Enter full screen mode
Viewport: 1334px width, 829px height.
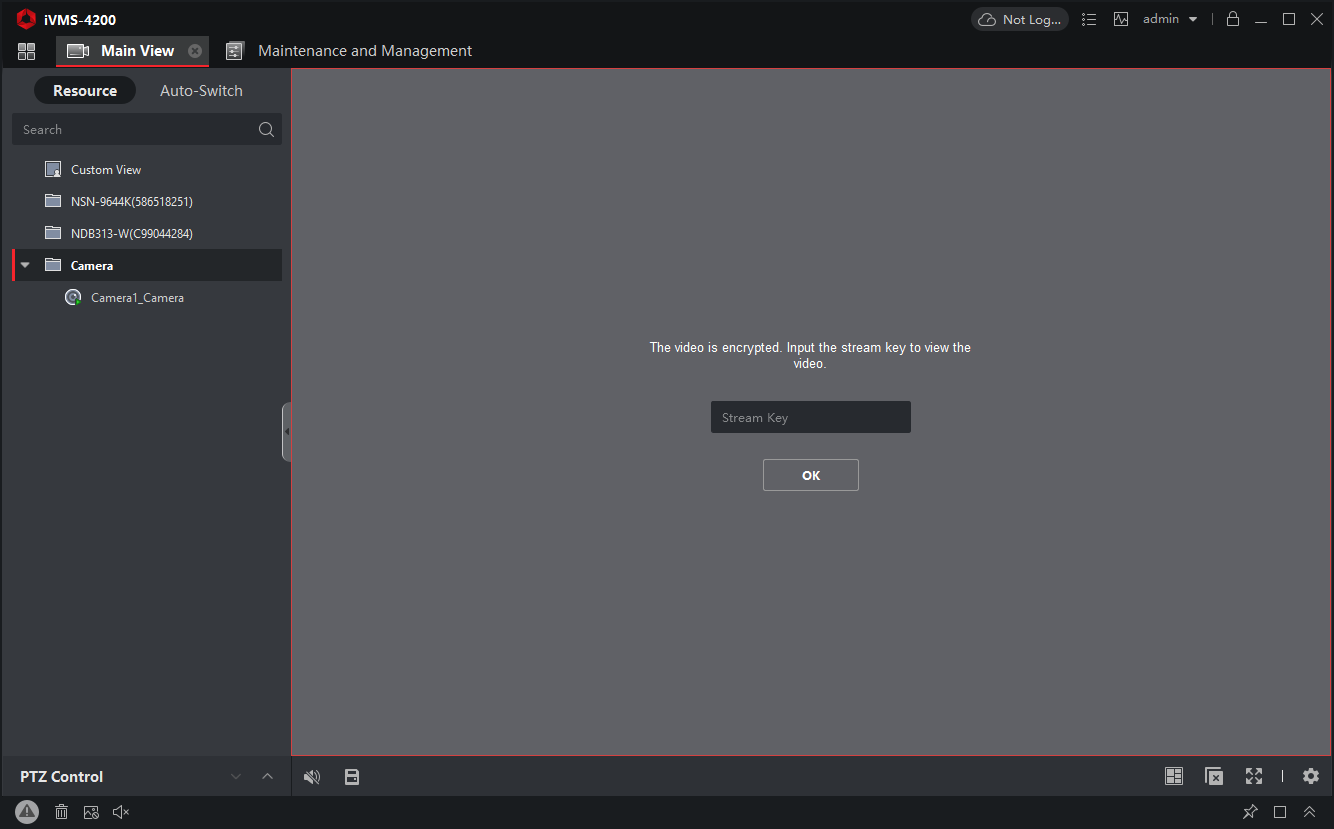click(1254, 776)
